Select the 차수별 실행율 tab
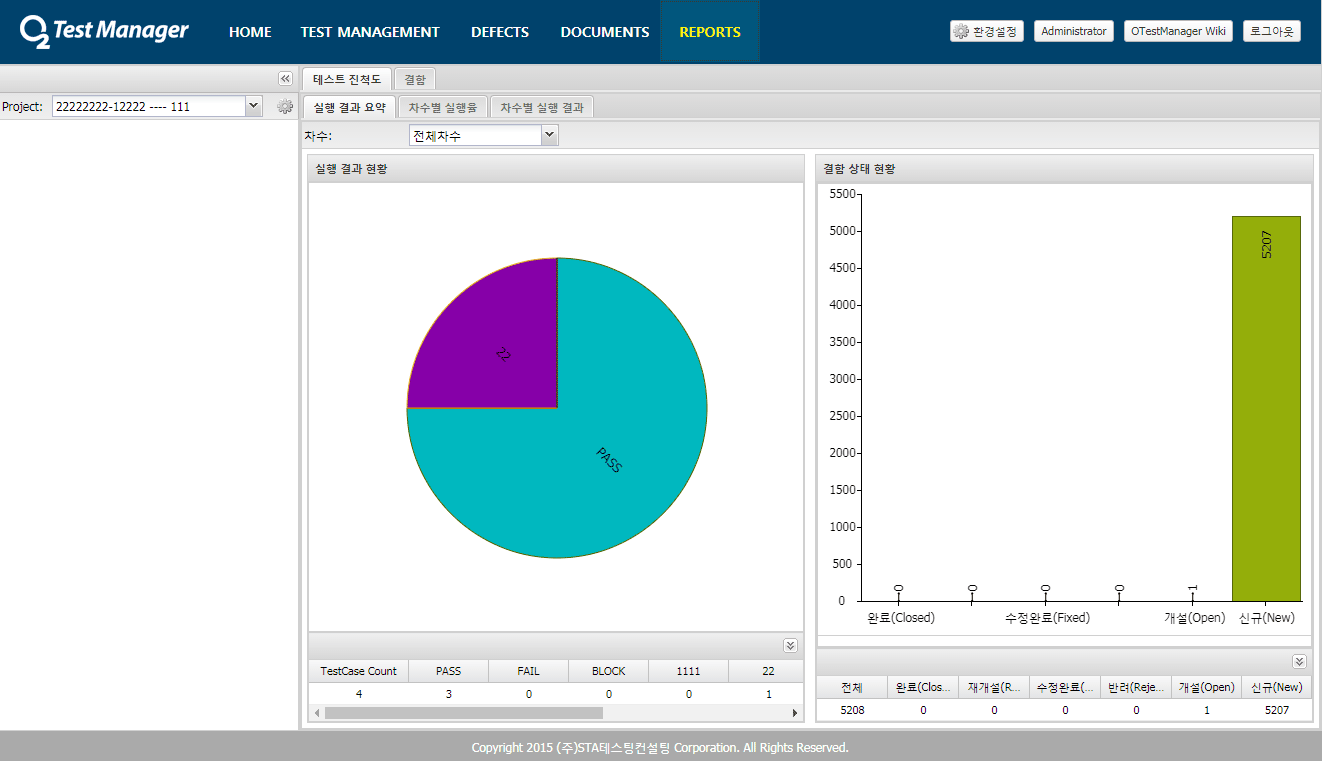1322x761 pixels. pos(443,107)
